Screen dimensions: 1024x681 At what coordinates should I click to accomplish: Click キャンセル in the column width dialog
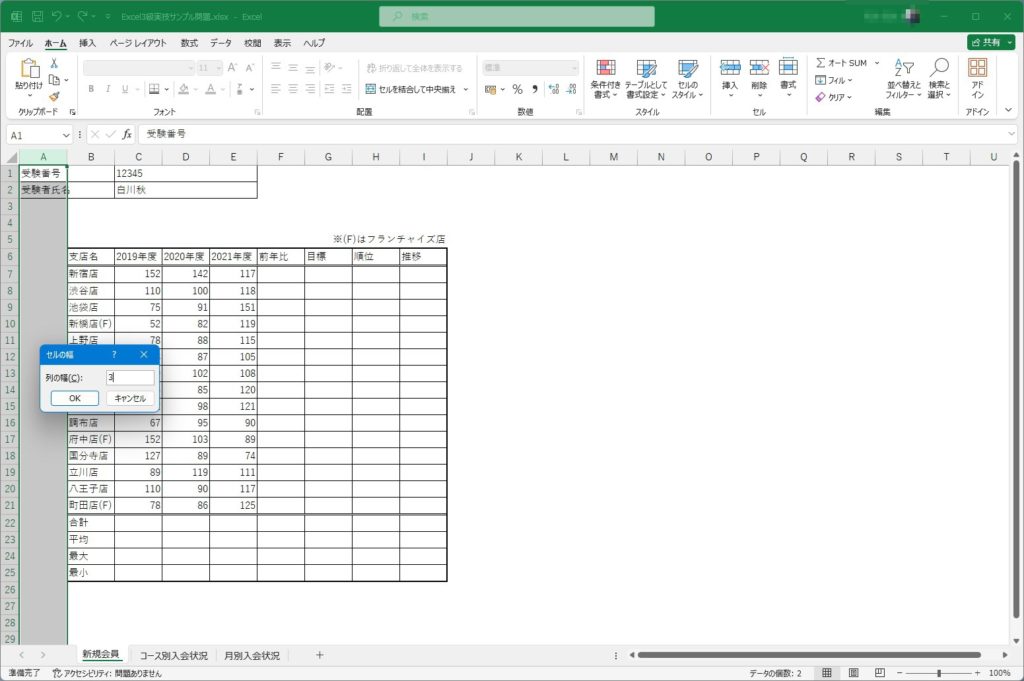pos(130,398)
